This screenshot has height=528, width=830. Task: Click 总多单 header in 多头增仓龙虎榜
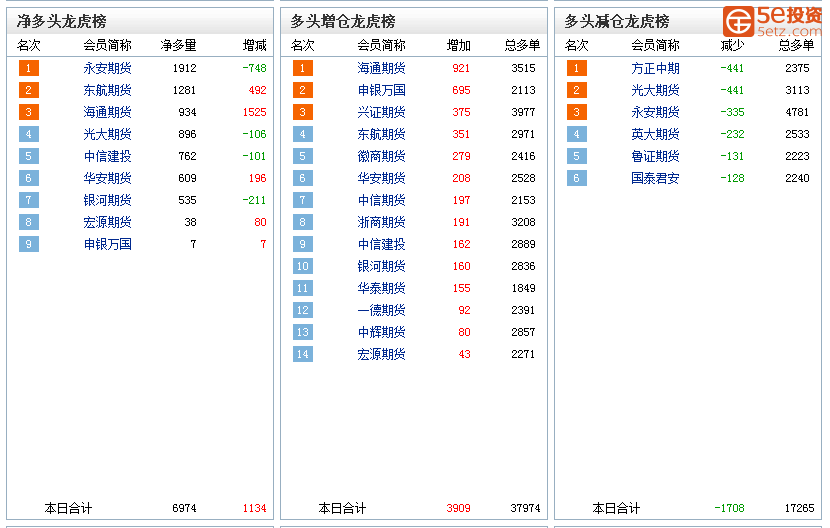(522, 46)
